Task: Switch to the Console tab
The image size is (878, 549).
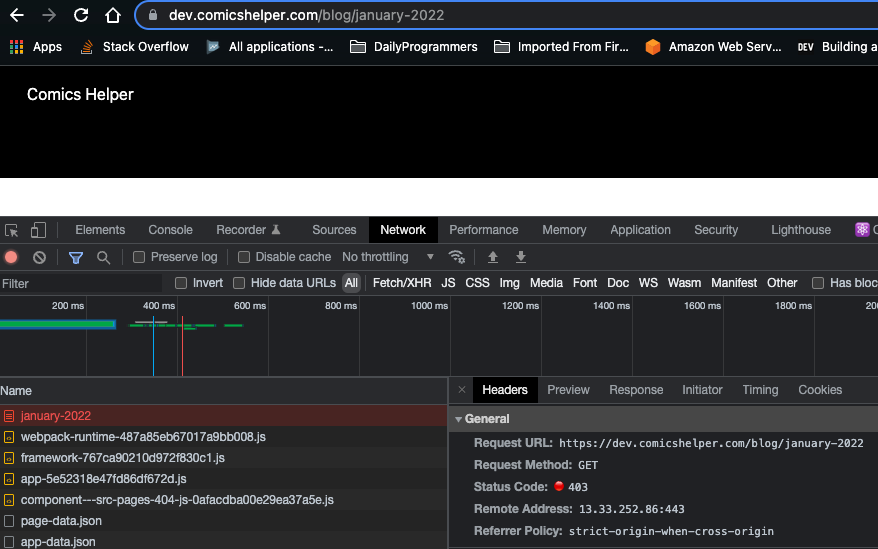Action: [x=170, y=230]
